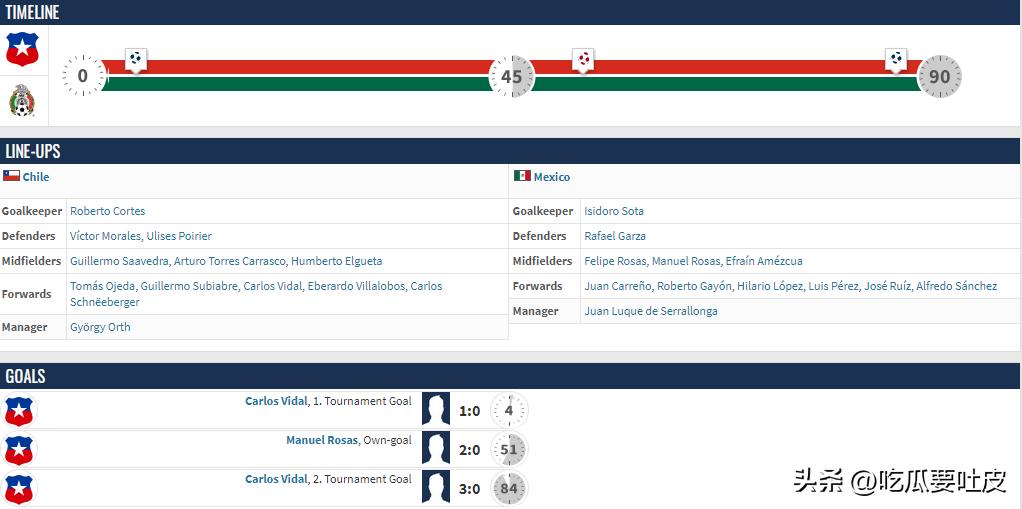Open the Chile team link
Image resolution: width=1022 pixels, height=509 pixels.
(36, 177)
